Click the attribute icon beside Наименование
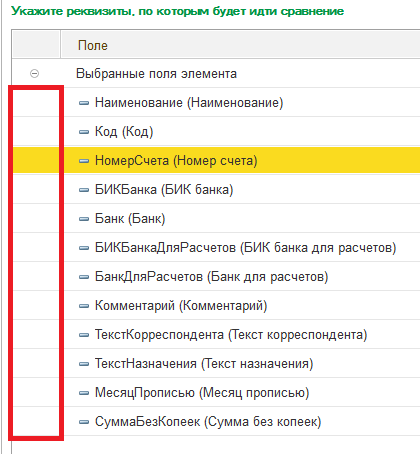This screenshot has height=454, width=420. [84, 103]
